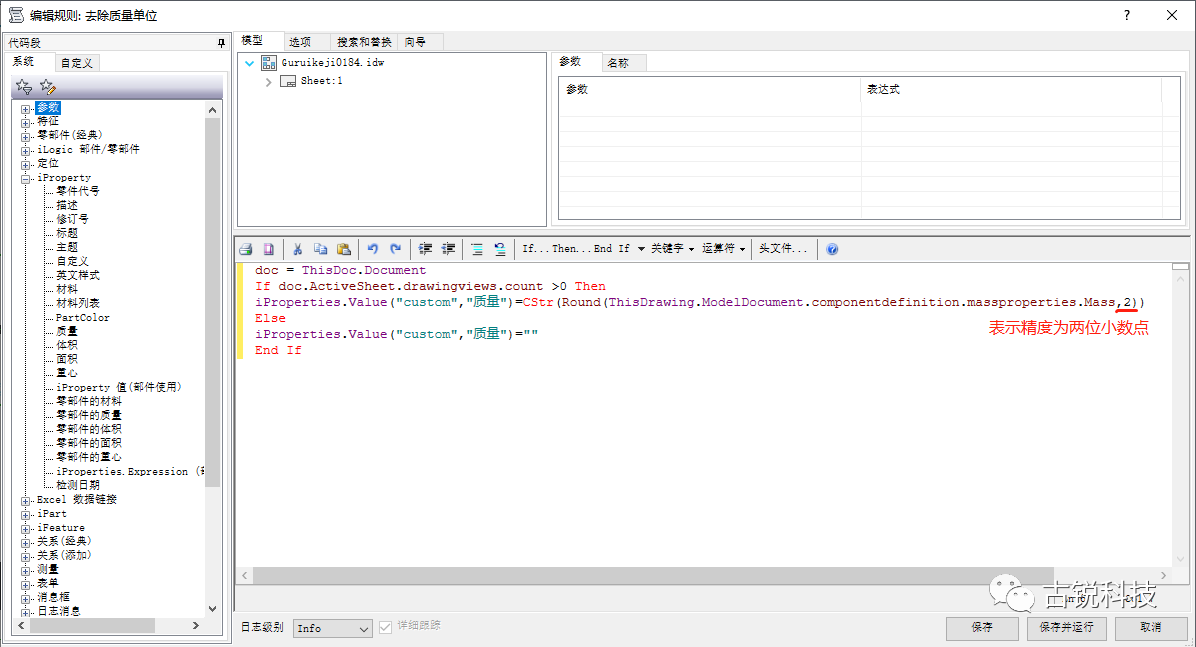
Task: Click snippet tree vertical scrollbar thumb
Action: click(x=213, y=301)
